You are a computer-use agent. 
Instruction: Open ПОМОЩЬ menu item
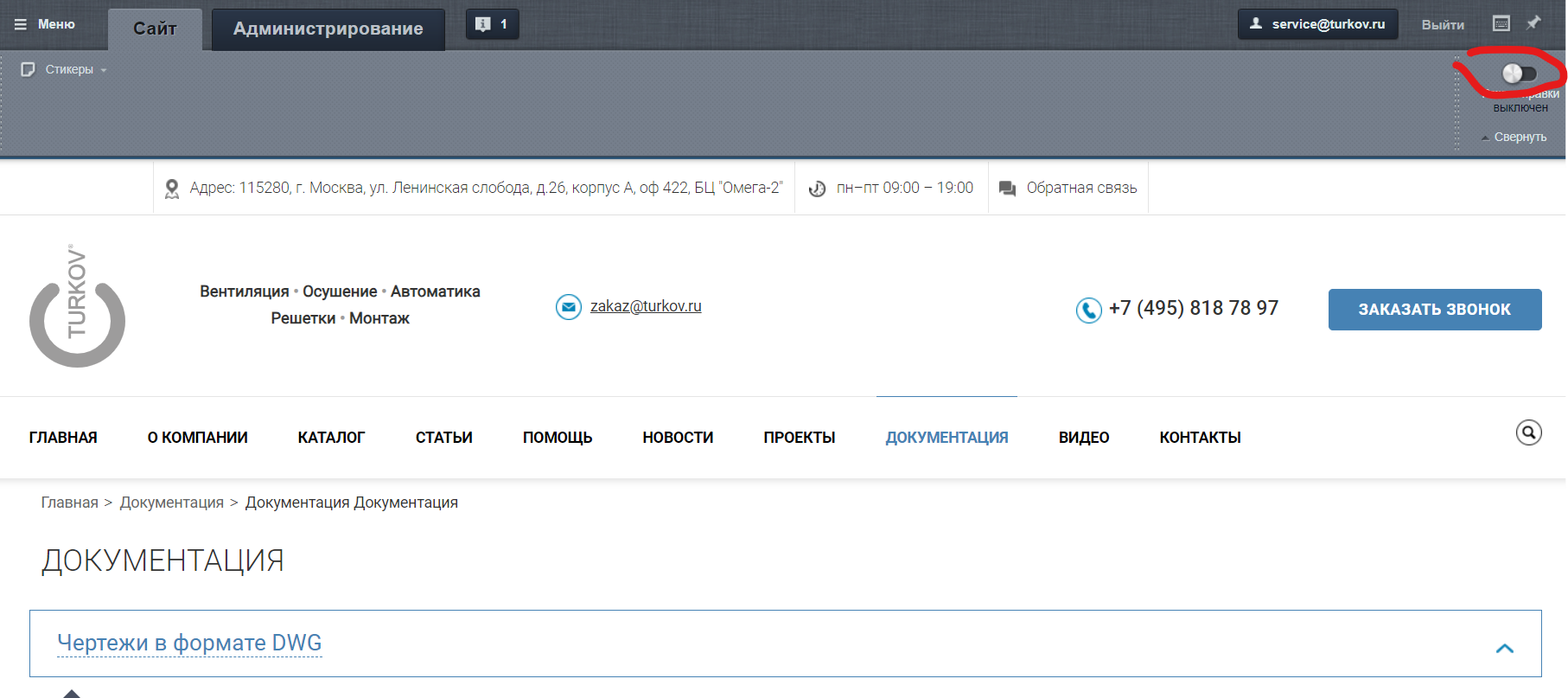[x=558, y=438]
